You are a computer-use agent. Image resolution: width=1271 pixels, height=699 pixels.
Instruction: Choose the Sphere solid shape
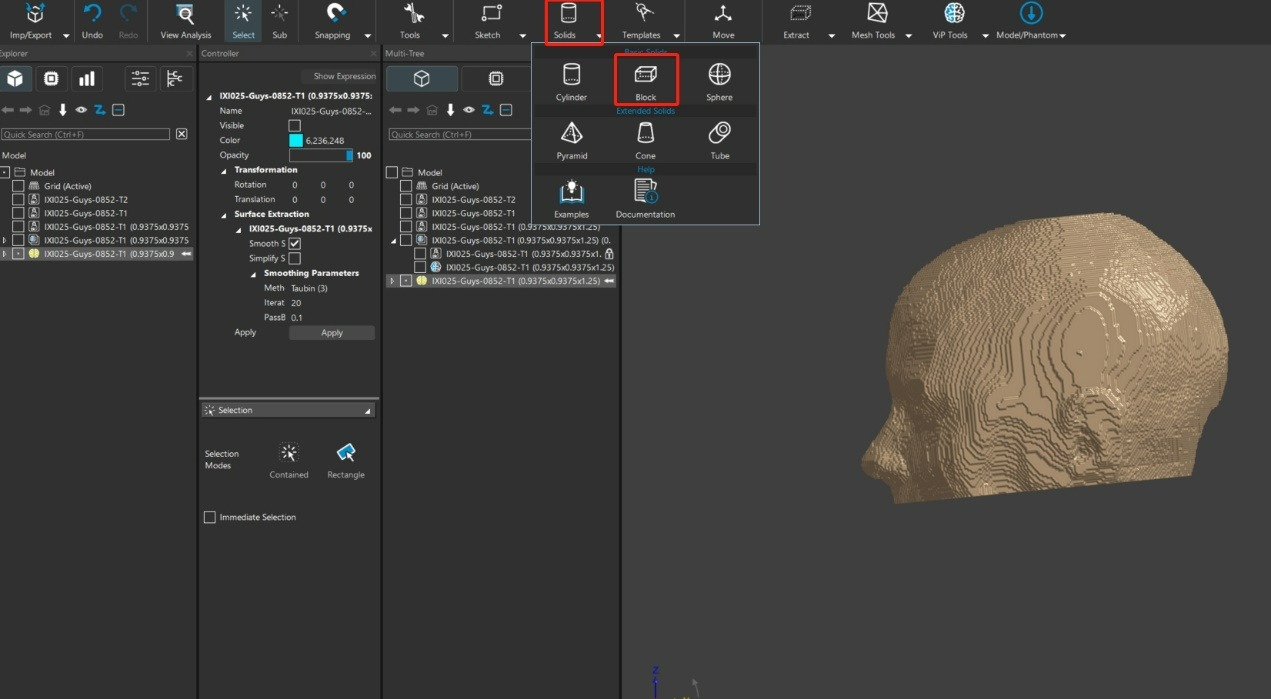pyautogui.click(x=719, y=76)
